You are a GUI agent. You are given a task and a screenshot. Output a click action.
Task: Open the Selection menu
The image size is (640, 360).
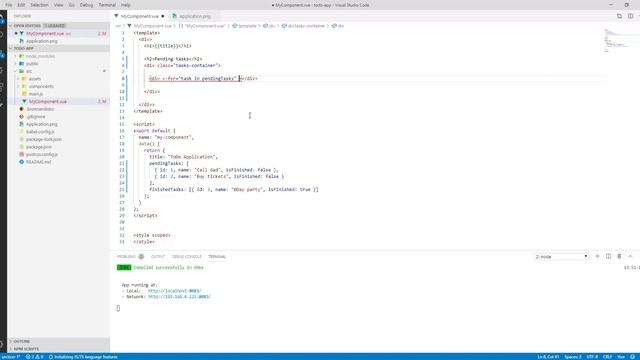(x=39, y=5)
